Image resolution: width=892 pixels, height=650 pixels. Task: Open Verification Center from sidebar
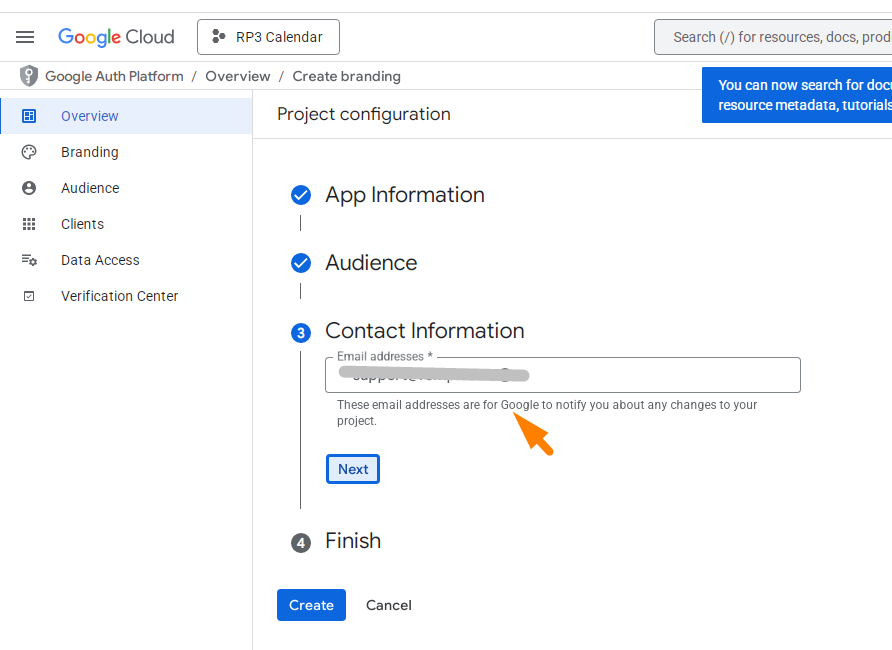[119, 296]
